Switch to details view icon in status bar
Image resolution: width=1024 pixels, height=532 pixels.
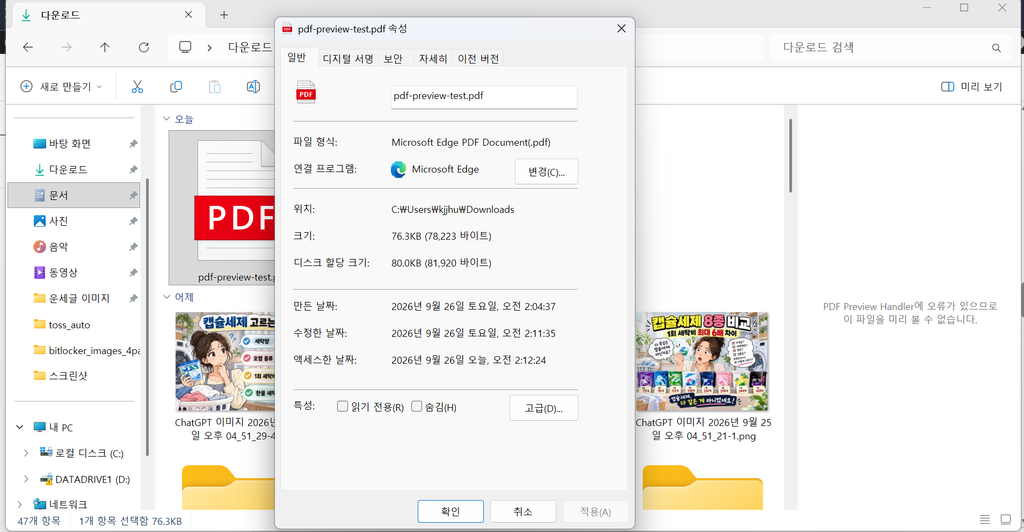[985, 520]
